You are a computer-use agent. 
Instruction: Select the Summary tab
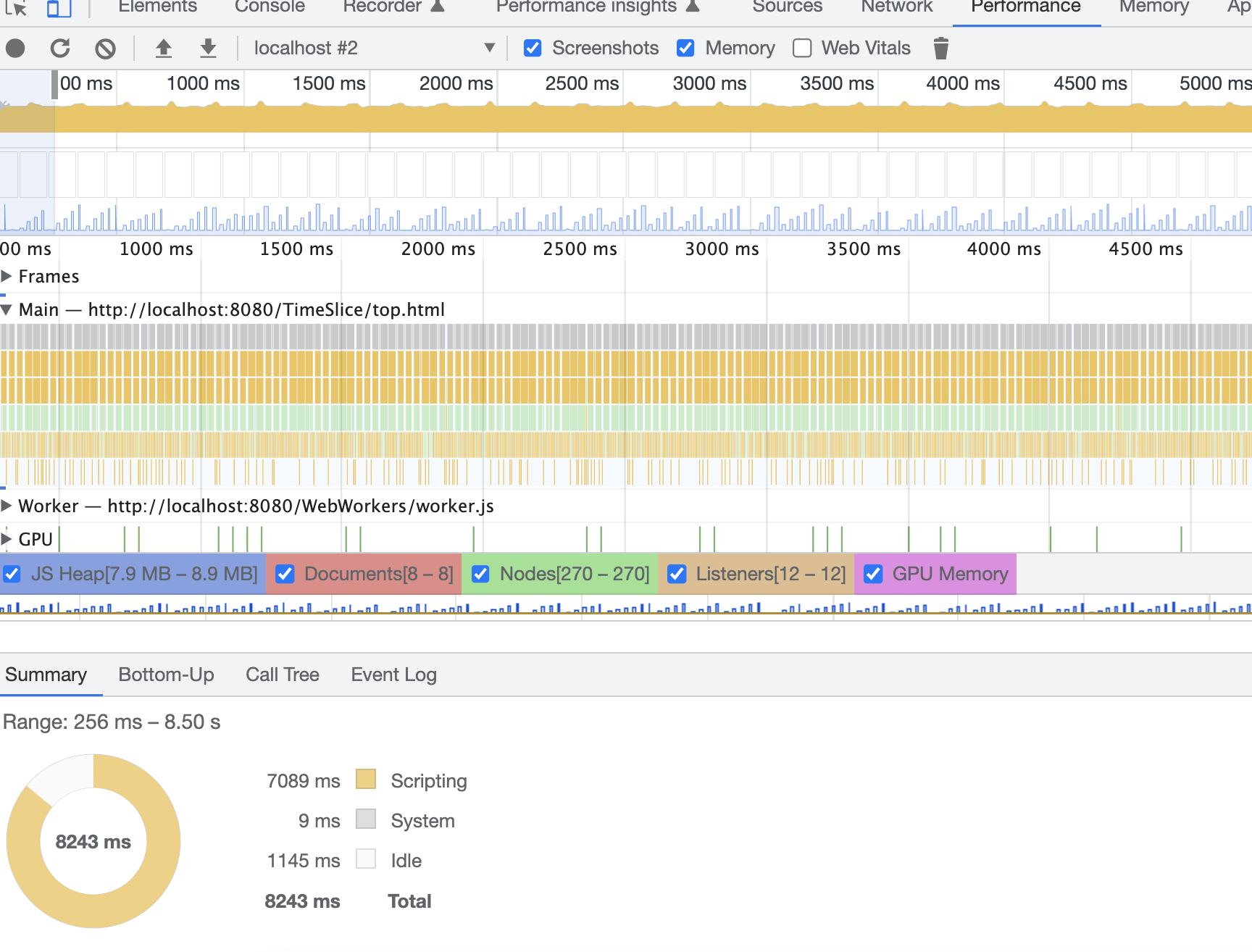46,675
